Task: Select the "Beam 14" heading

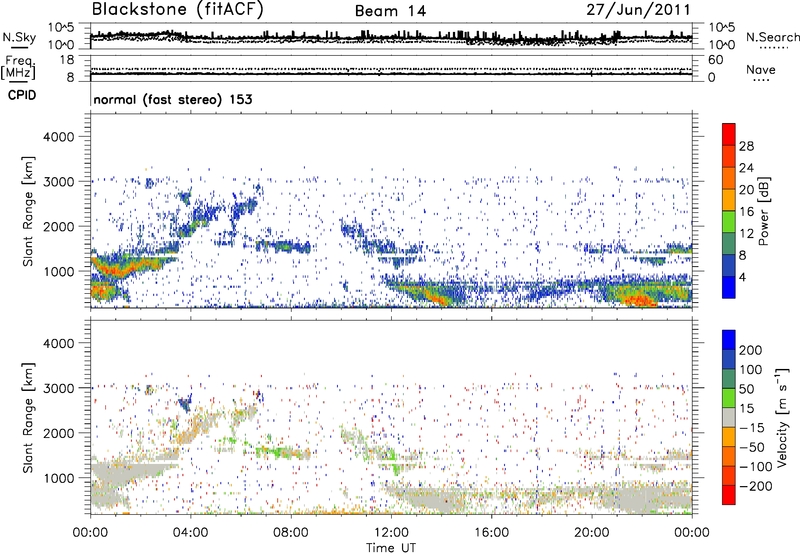Action: 390,11
